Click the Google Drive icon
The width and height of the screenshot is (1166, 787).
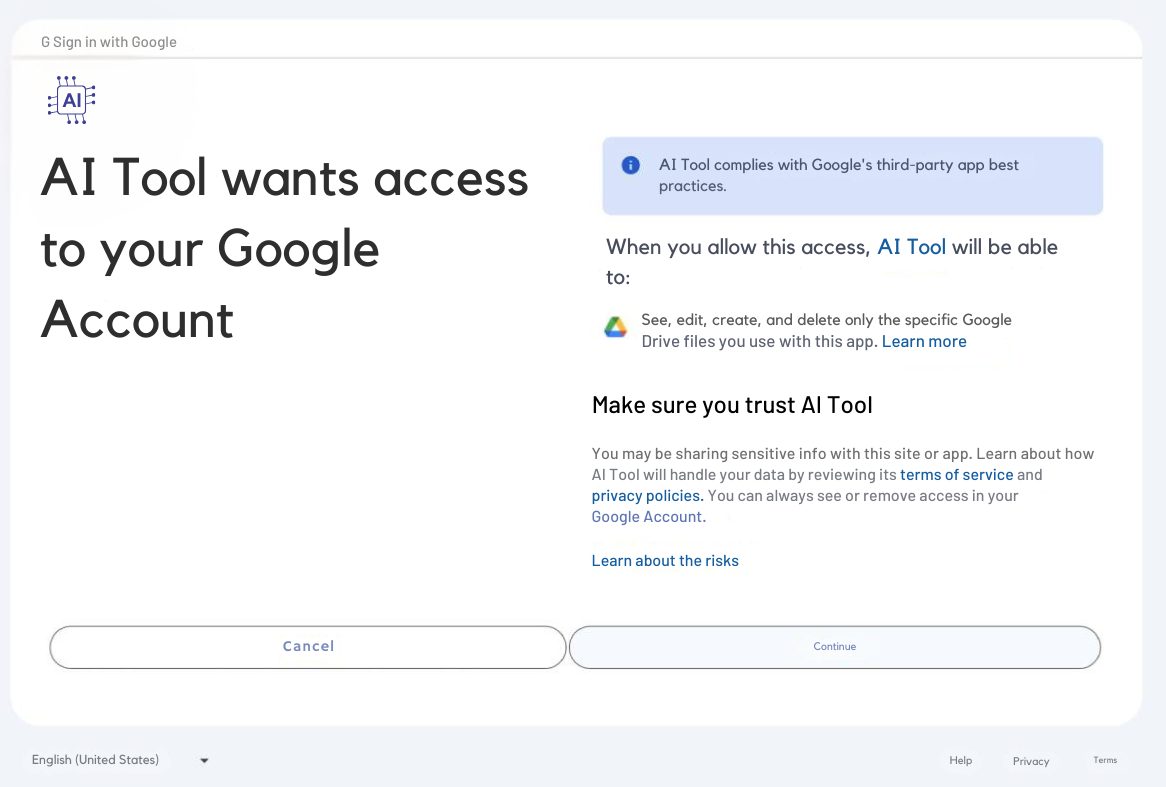tap(615, 328)
